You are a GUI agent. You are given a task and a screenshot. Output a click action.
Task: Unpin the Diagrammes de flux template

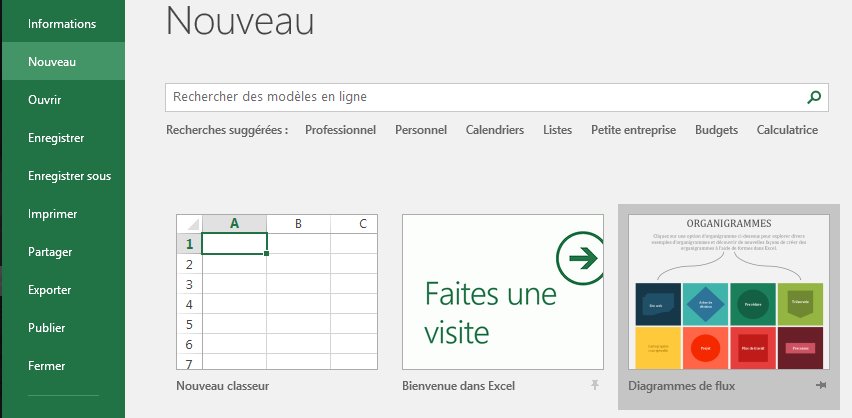(821, 385)
